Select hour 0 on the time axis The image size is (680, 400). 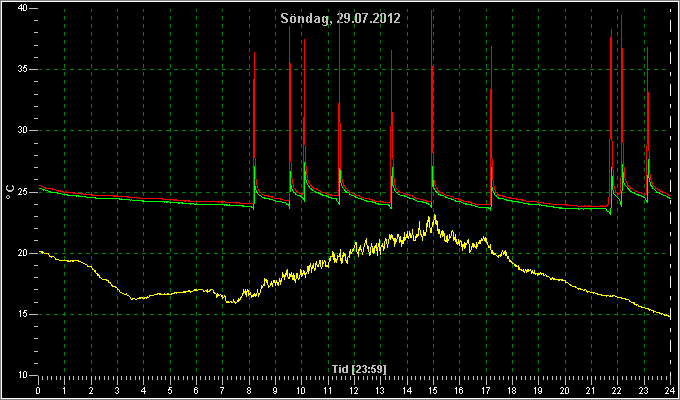click(x=39, y=390)
